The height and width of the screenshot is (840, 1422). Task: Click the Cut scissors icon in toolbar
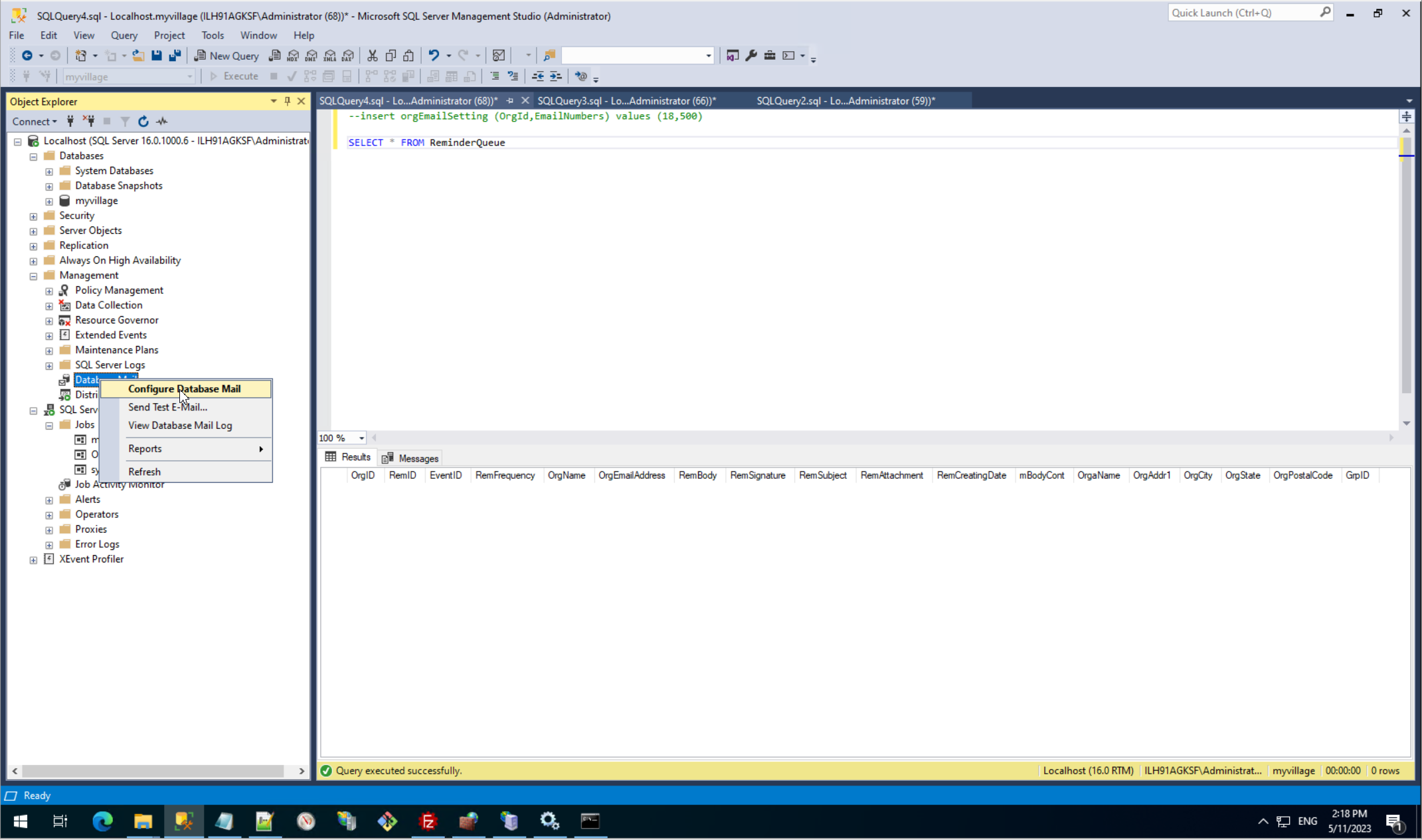373,56
